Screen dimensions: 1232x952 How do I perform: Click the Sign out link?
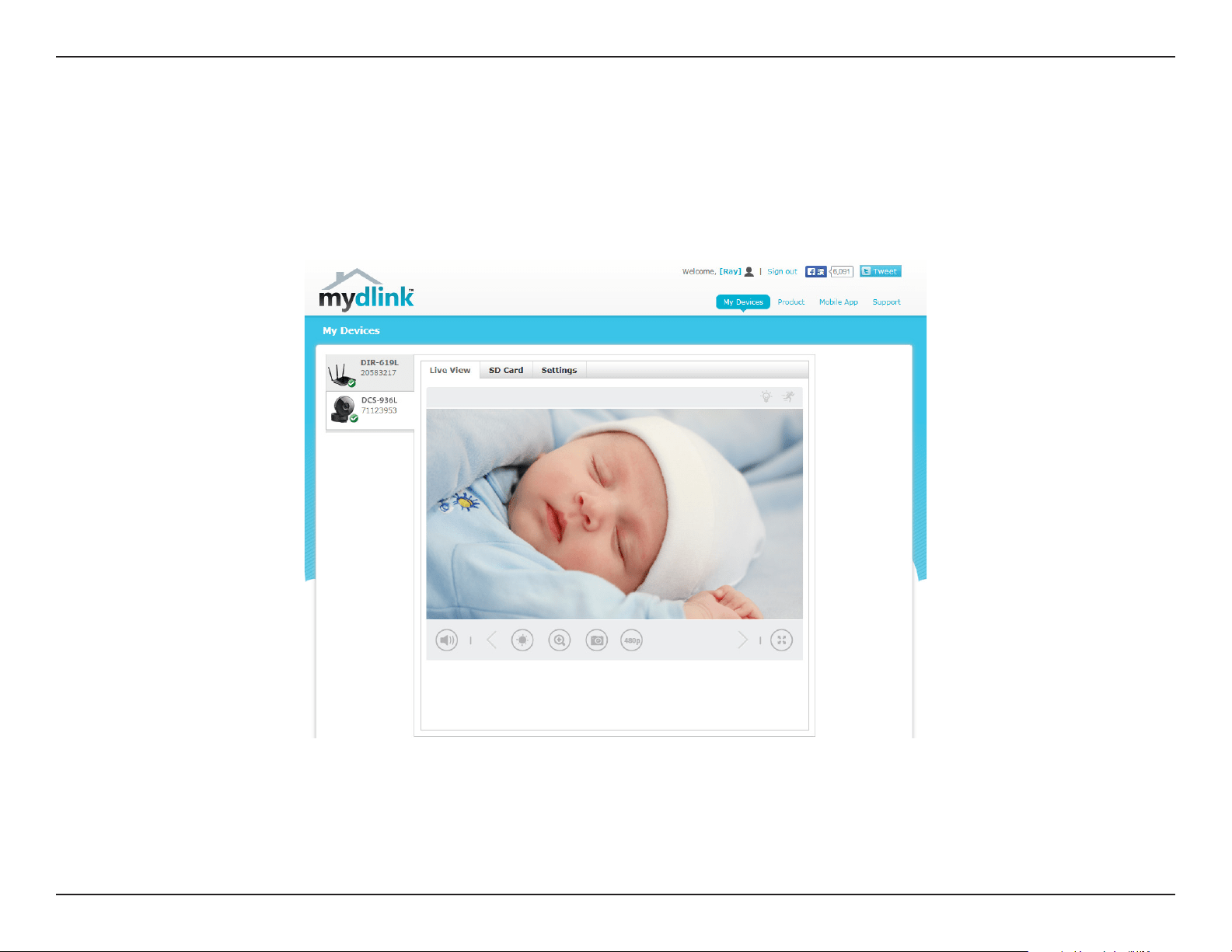(x=782, y=271)
